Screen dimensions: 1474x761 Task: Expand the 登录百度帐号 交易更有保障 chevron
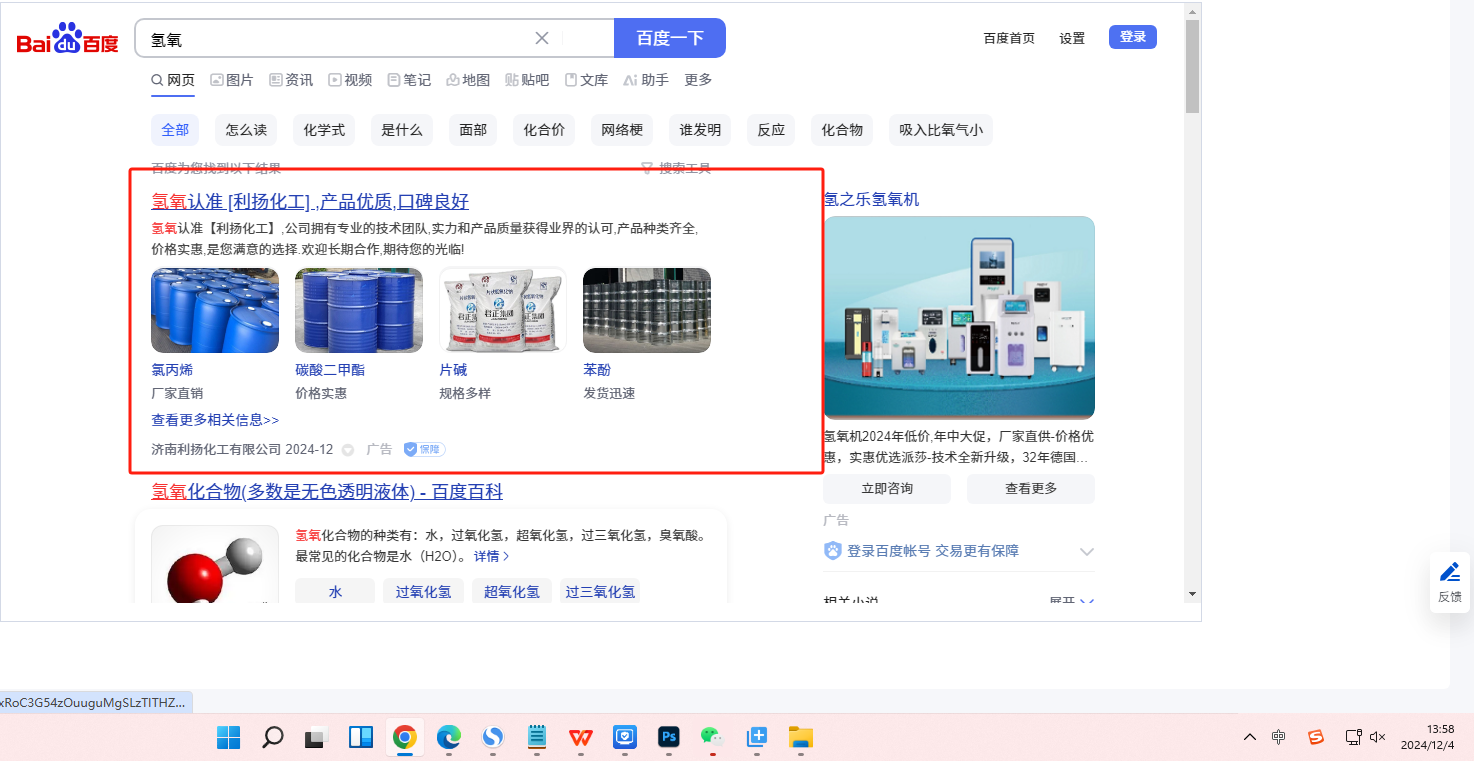coord(1087,552)
